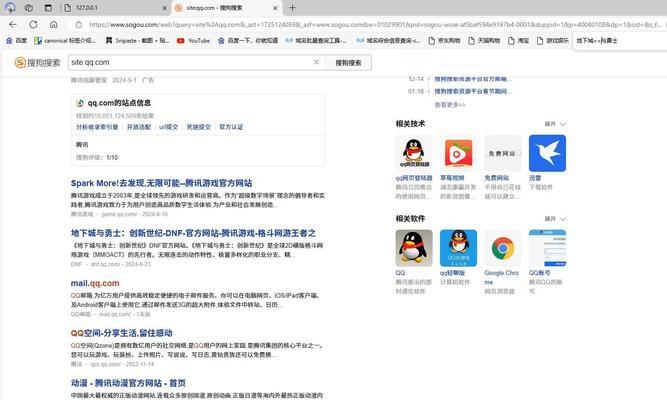This screenshot has width=667, height=400.
Task: Open 官方认证 link
Action: pyautogui.click(x=231, y=127)
